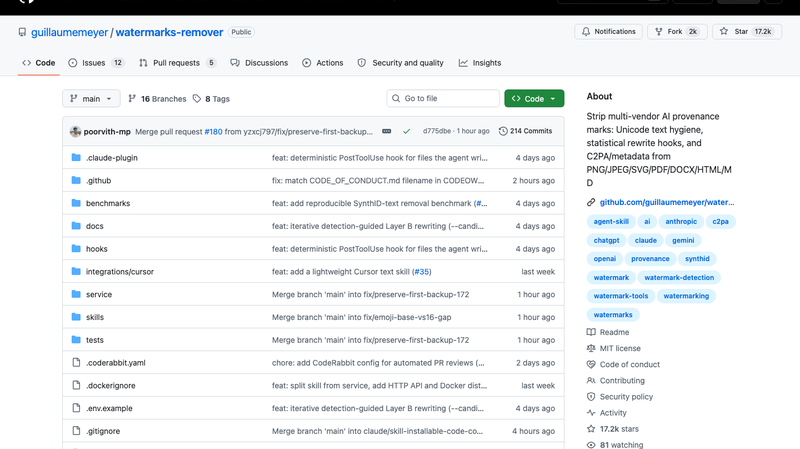Open the Actions tab
This screenshot has width=800, height=449.
pyautogui.click(x=322, y=63)
